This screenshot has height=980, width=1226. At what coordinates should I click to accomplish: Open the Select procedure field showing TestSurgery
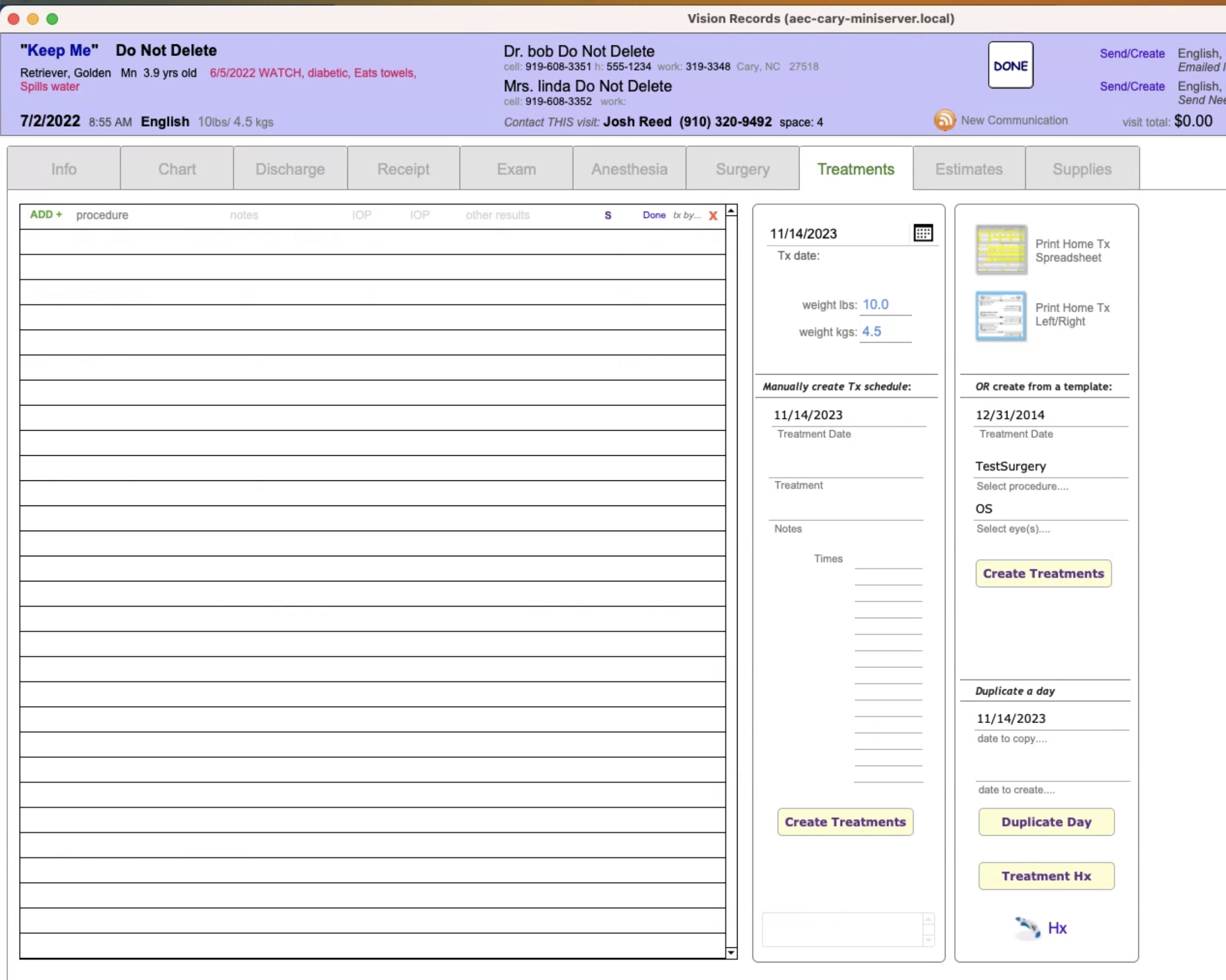pos(1050,466)
